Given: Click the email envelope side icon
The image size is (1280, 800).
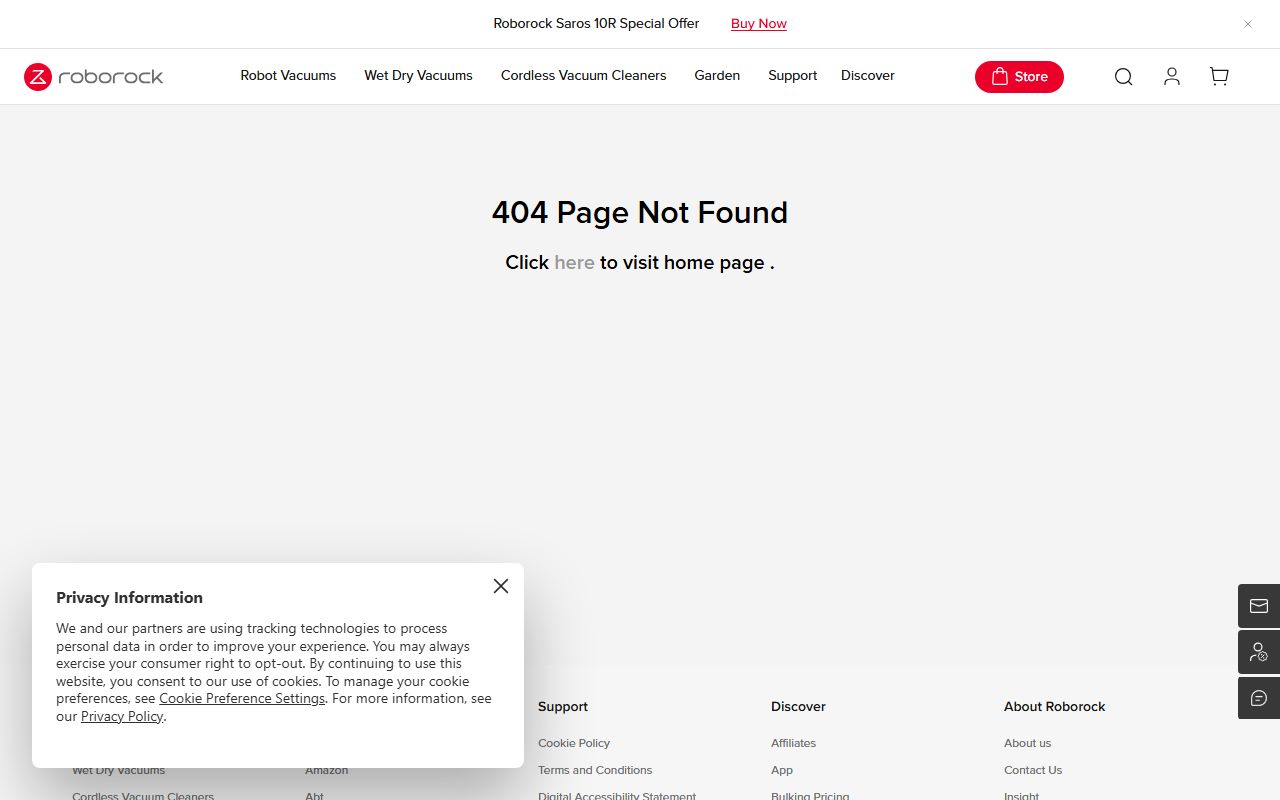Looking at the screenshot, I should [x=1259, y=606].
